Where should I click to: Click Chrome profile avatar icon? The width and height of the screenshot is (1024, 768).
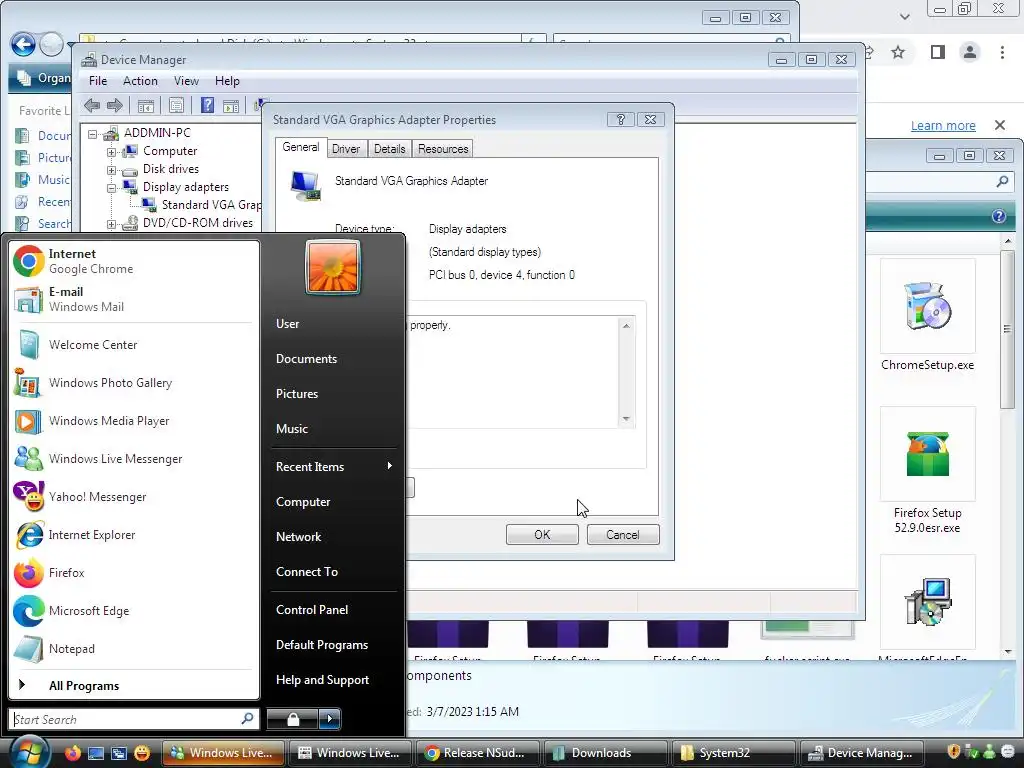coord(970,52)
